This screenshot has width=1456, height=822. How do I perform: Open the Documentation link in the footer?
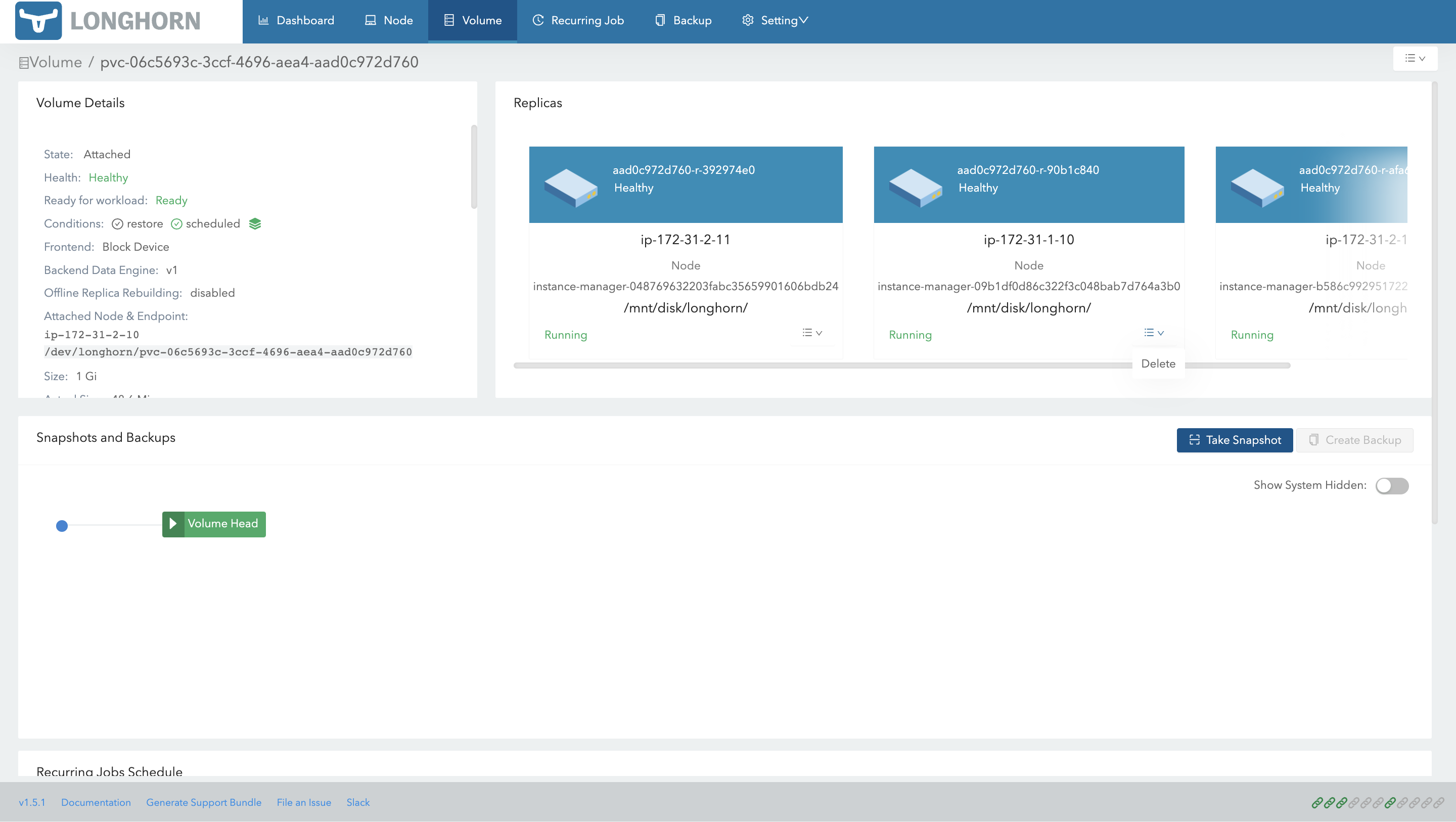[96, 802]
